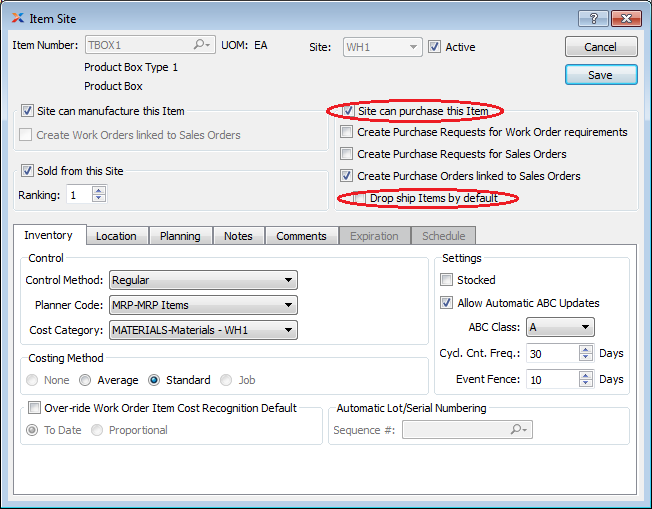This screenshot has height=509, width=652.
Task: Decrease the Event Fence value
Action: (587, 384)
